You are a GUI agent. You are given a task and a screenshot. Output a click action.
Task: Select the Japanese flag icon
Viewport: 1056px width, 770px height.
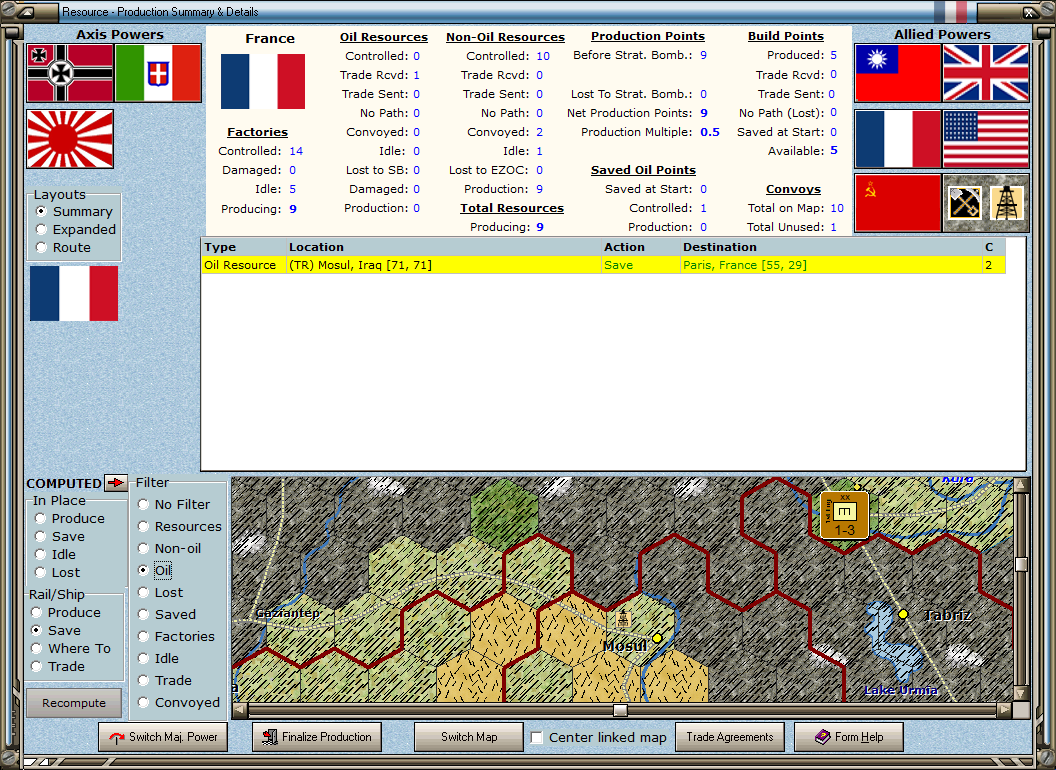tap(68, 138)
